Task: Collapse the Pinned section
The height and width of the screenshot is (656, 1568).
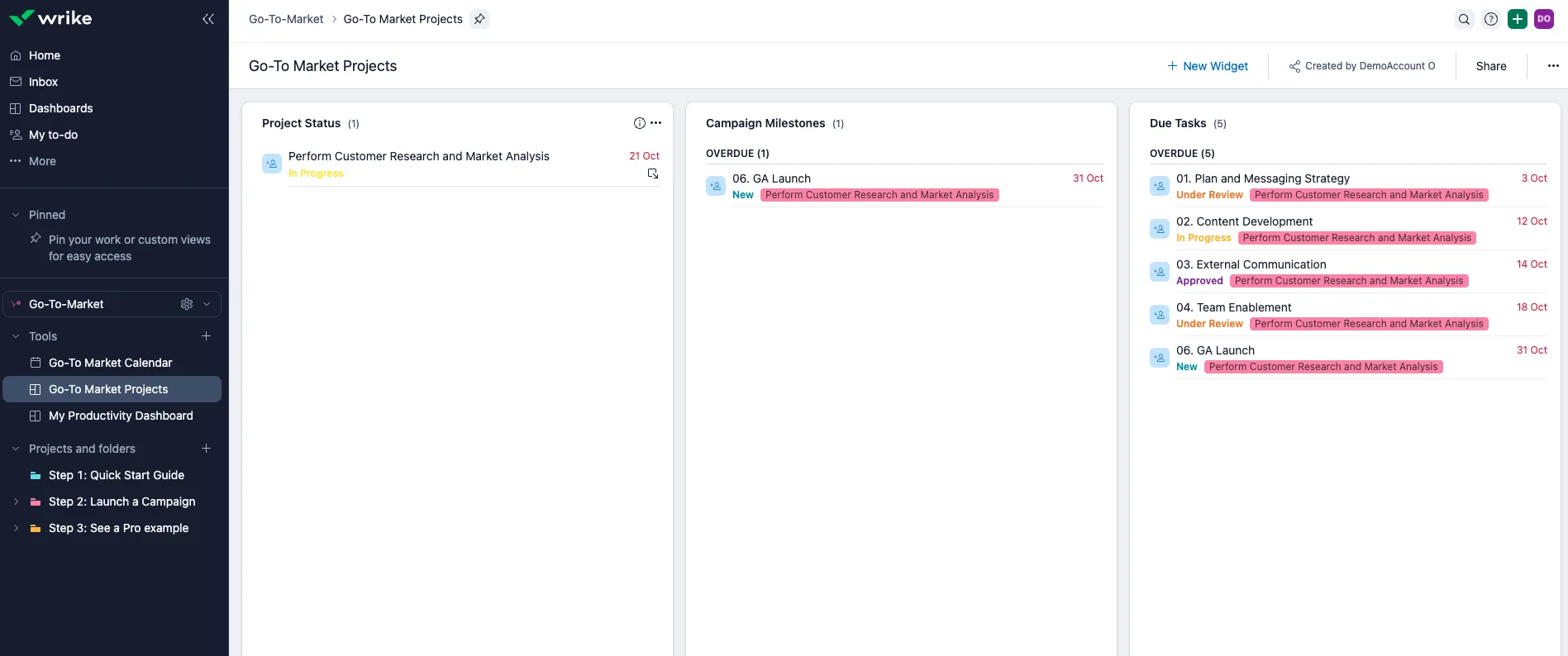Action: [16, 215]
